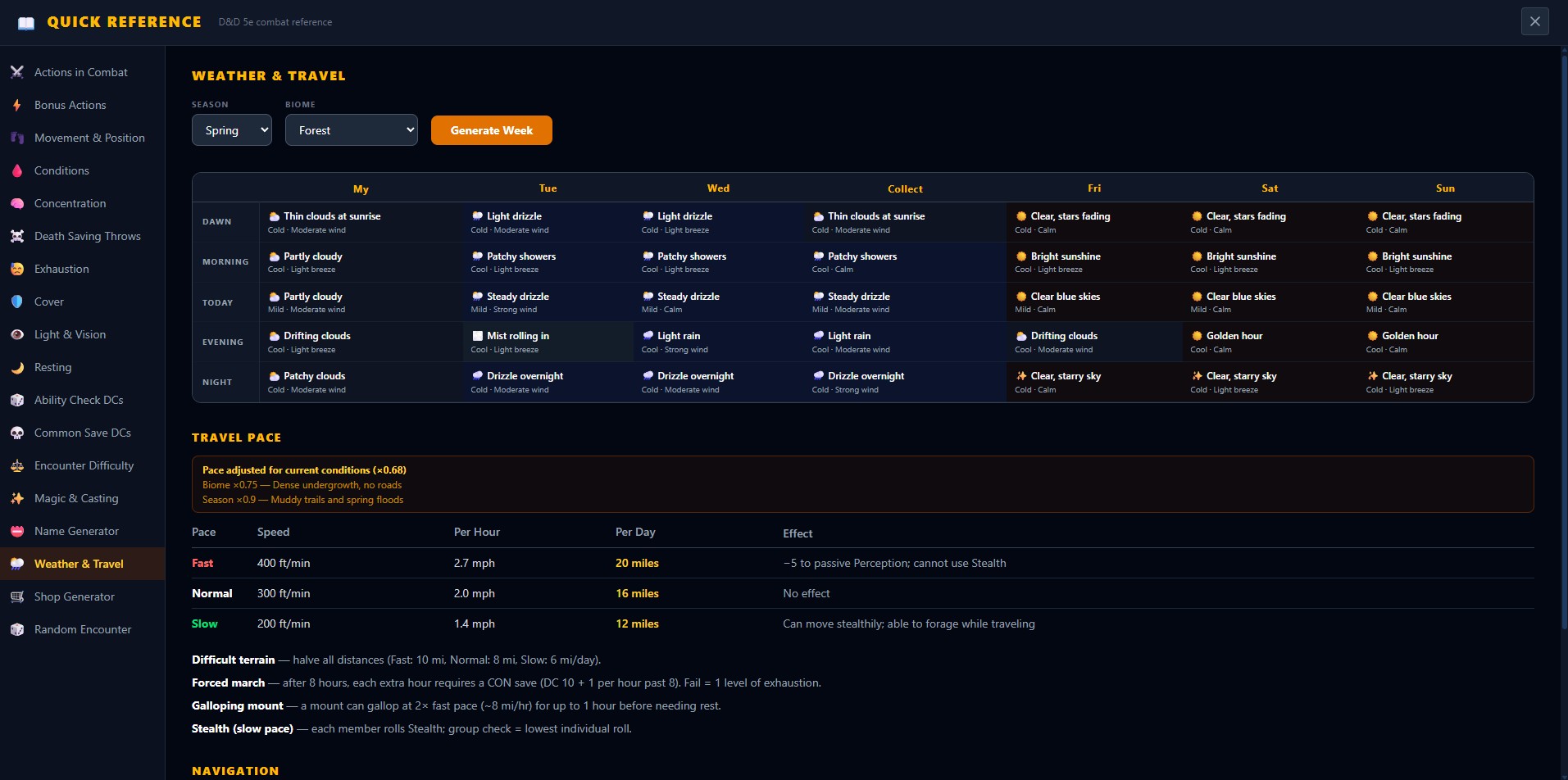Open the Season dropdown set to Spring

232,130
